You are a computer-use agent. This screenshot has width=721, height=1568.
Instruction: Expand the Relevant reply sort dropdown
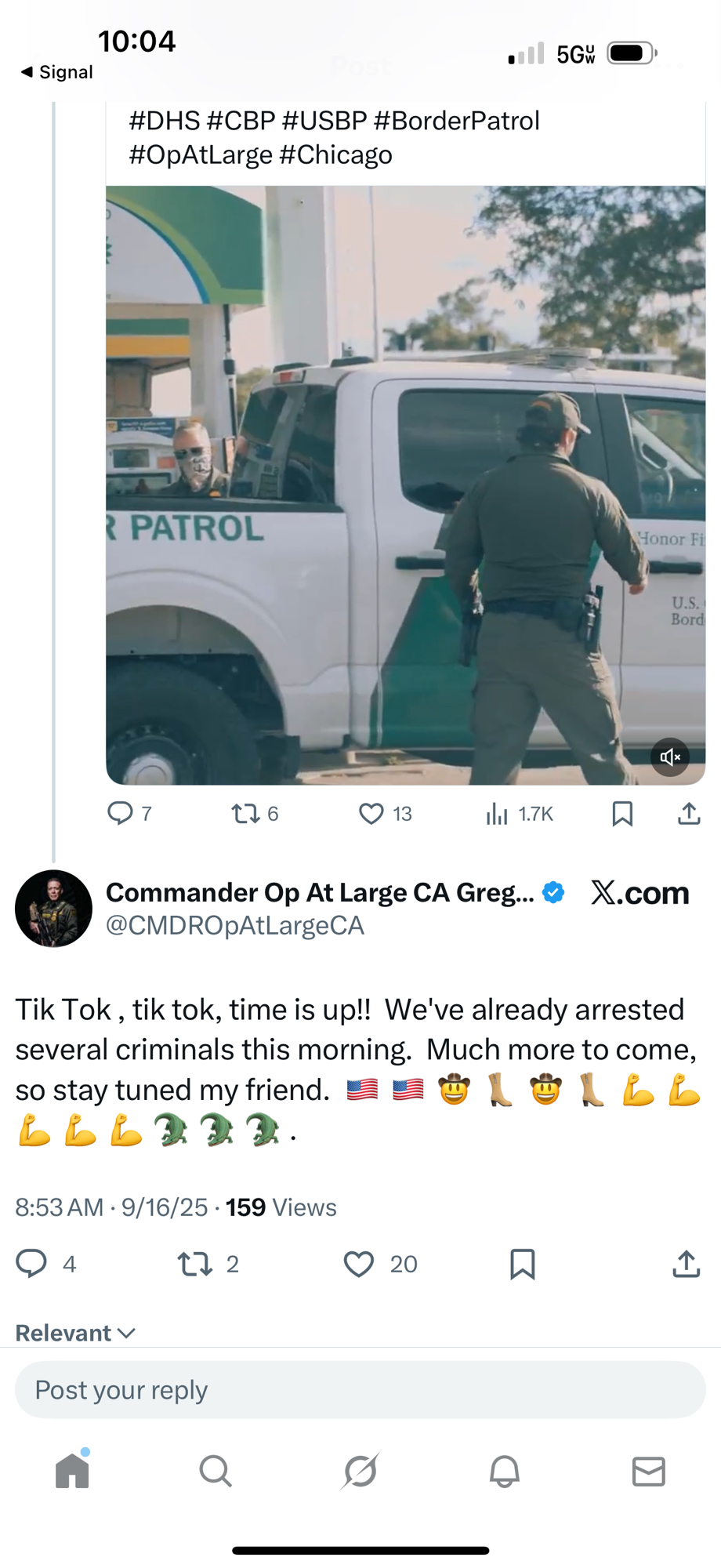tap(75, 1333)
